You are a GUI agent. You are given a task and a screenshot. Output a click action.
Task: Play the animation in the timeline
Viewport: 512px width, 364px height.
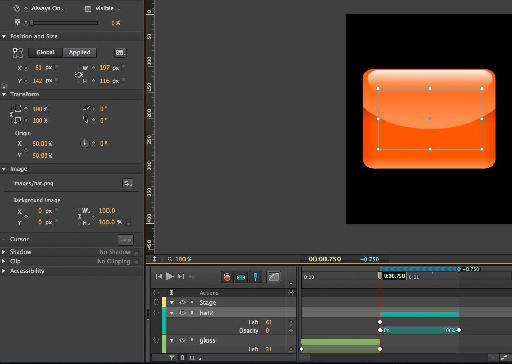pos(170,276)
